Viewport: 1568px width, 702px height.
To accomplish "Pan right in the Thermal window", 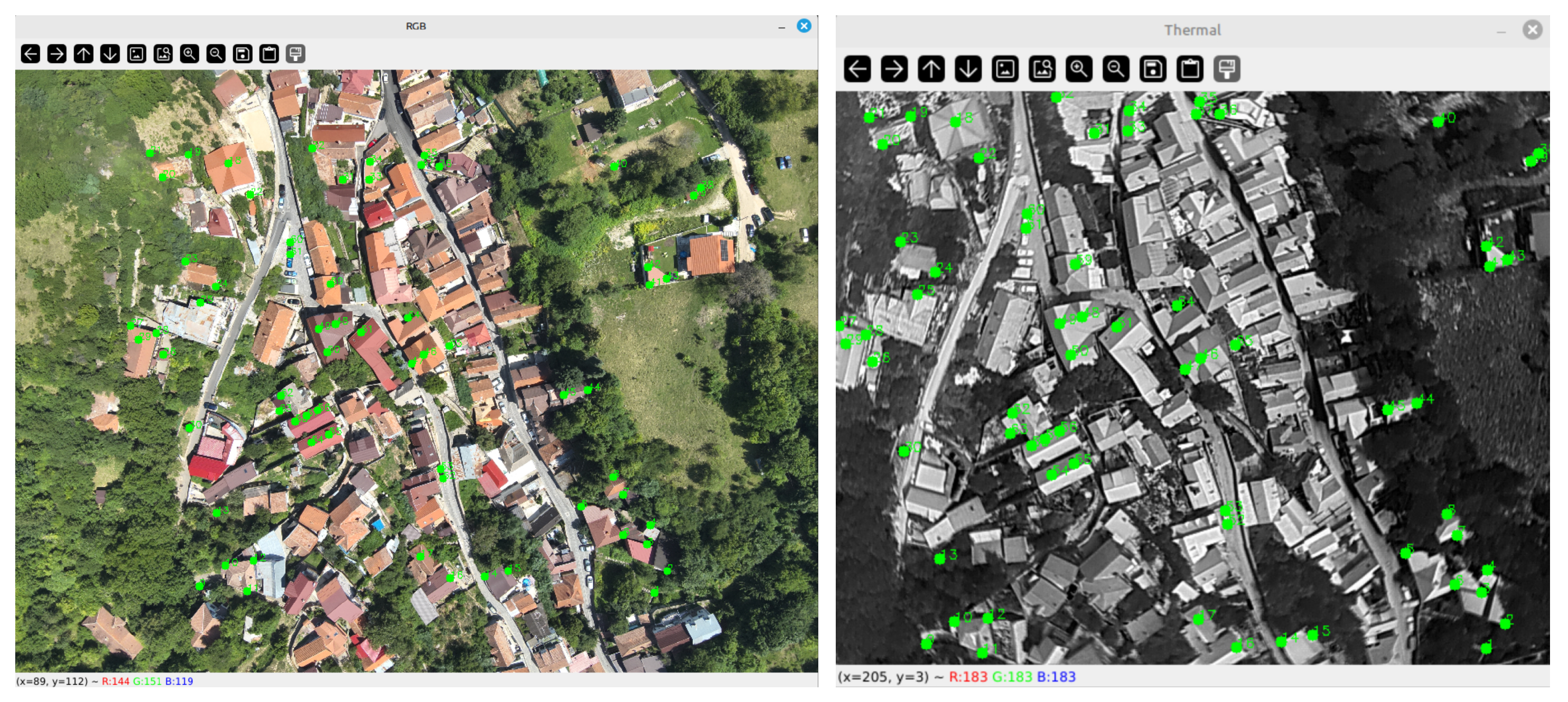I will tap(894, 69).
